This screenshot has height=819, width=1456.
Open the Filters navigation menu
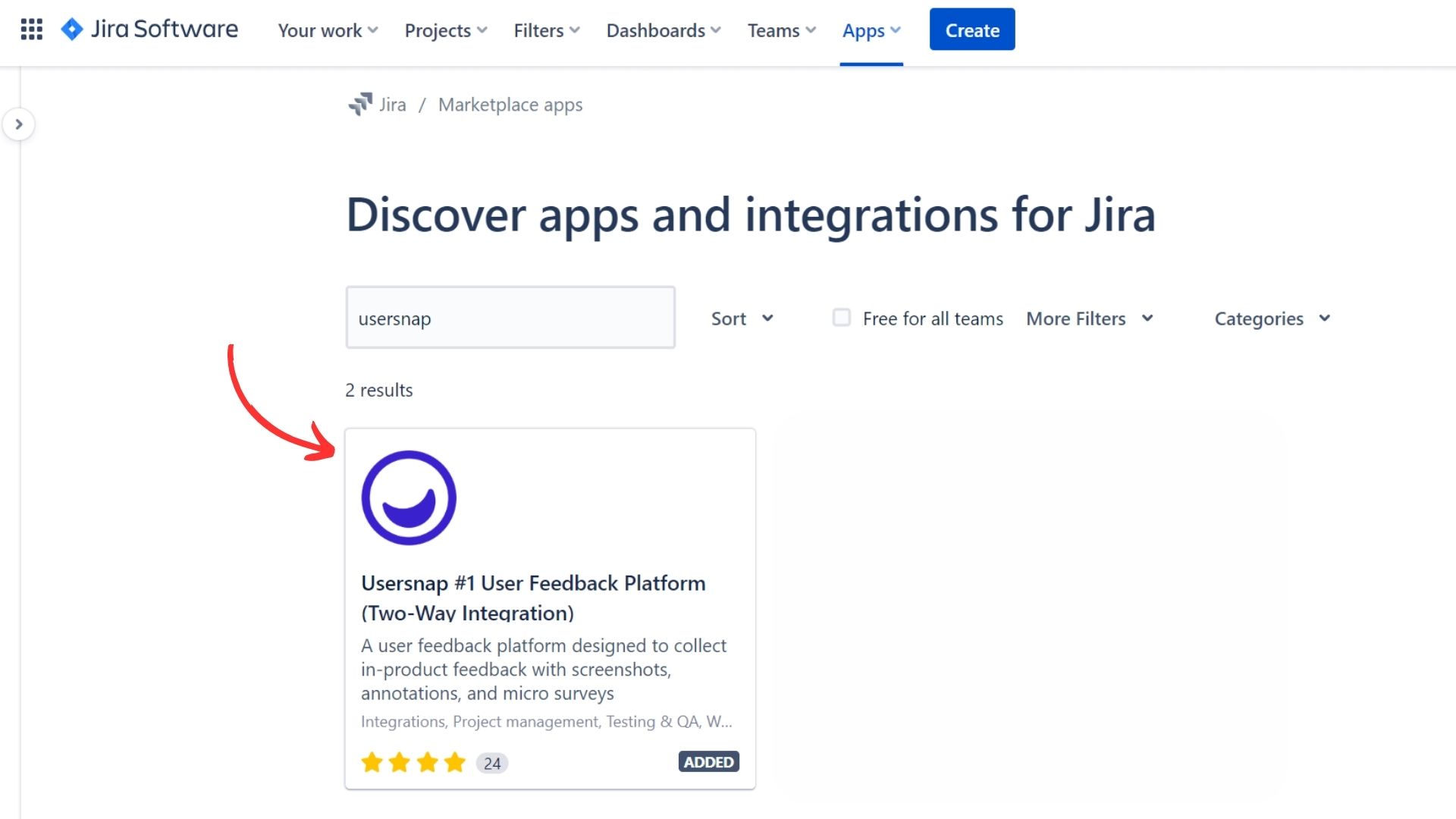[x=546, y=30]
